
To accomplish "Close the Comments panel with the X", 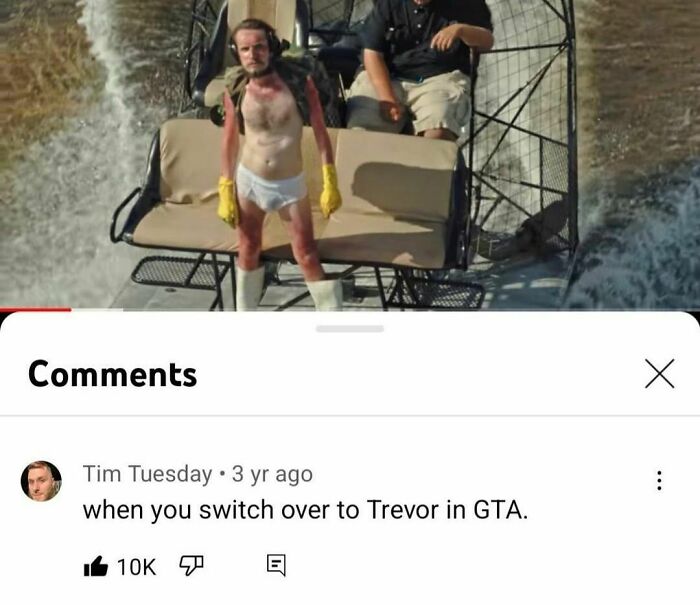I will coord(659,373).
